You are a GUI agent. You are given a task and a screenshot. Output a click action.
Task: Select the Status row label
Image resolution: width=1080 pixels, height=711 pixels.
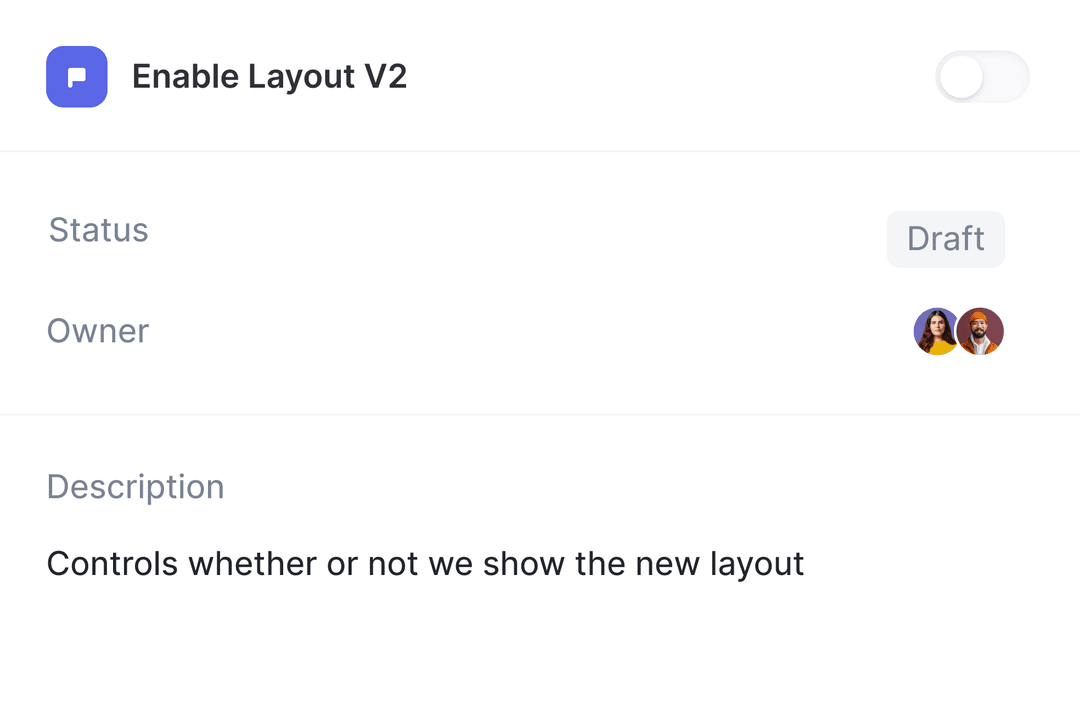click(98, 230)
